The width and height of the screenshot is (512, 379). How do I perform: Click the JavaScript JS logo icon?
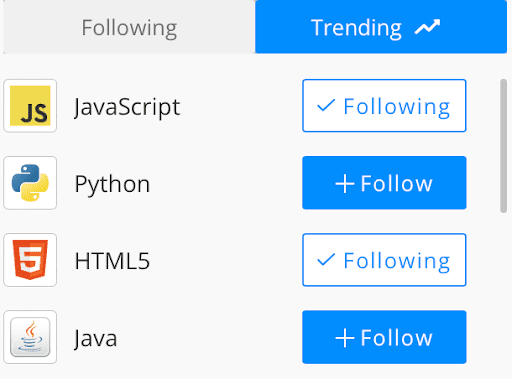click(x=30, y=106)
